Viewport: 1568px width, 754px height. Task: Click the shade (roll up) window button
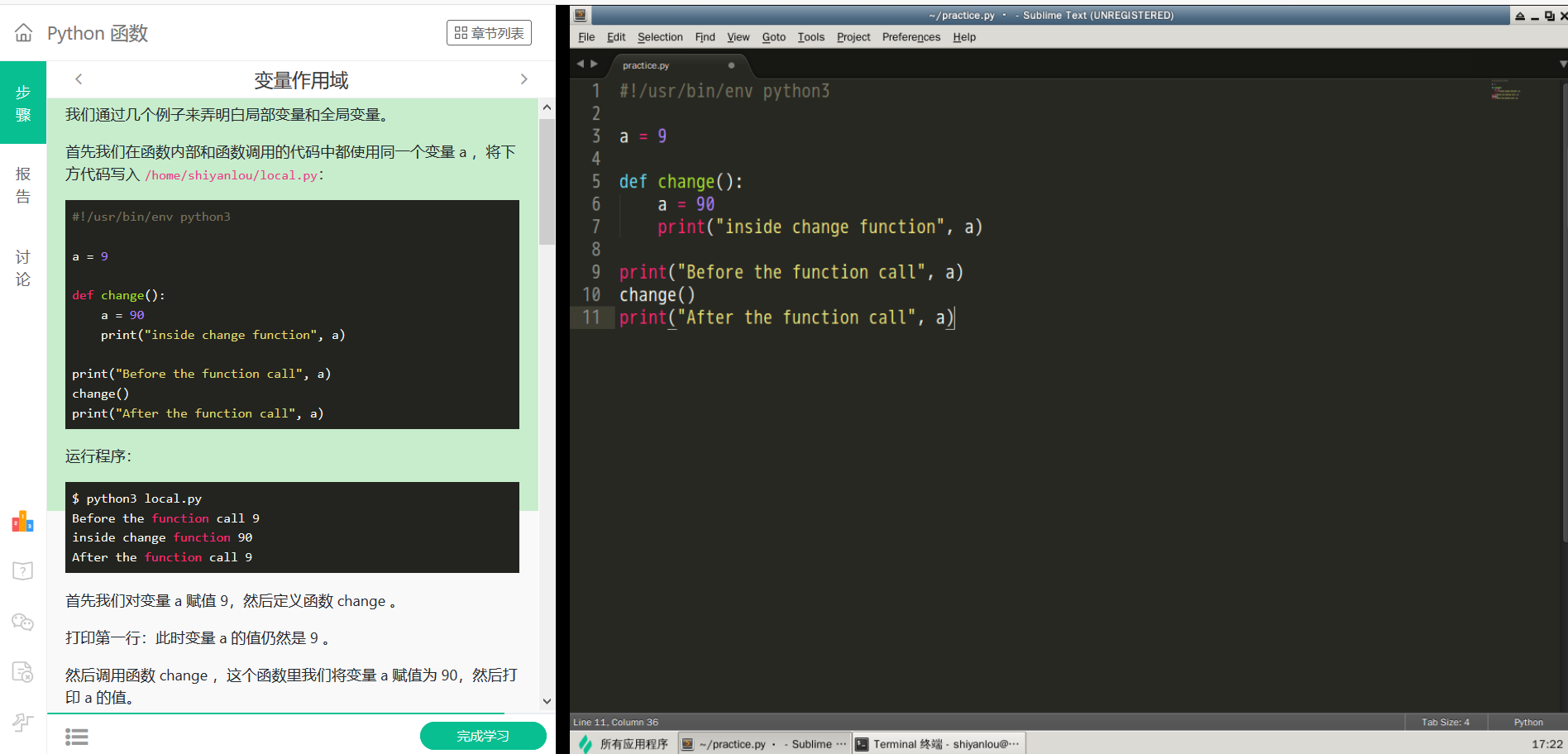coord(1519,16)
